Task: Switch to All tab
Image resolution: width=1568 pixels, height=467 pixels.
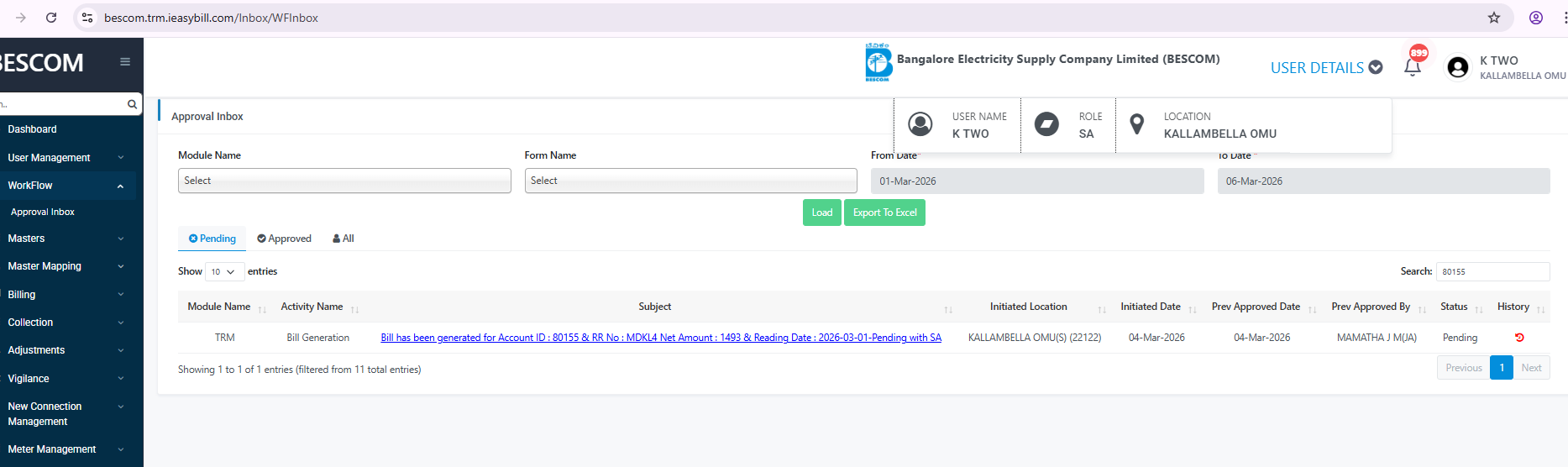Action: click(x=343, y=239)
